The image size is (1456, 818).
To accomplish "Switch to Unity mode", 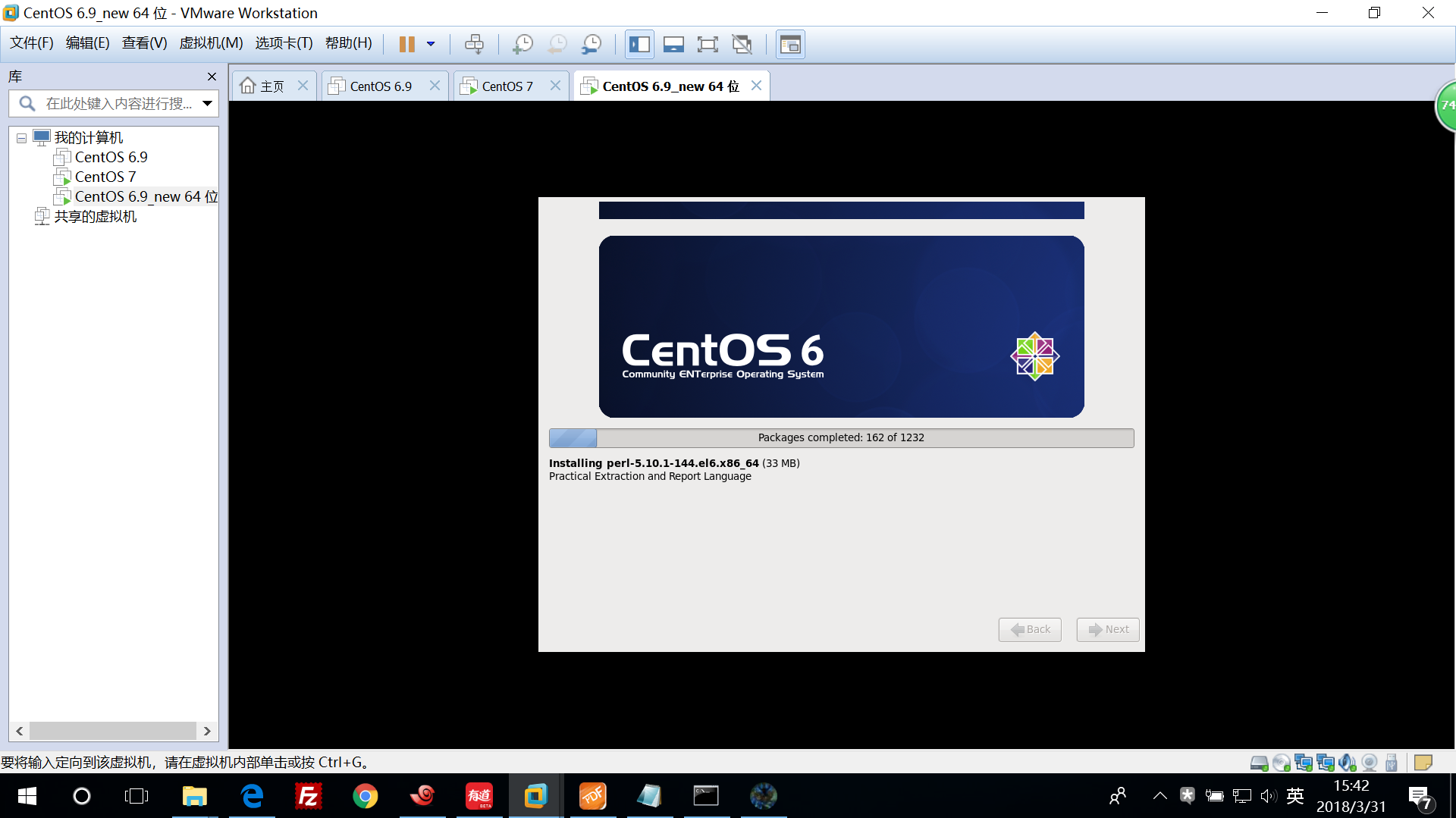I will point(742,44).
